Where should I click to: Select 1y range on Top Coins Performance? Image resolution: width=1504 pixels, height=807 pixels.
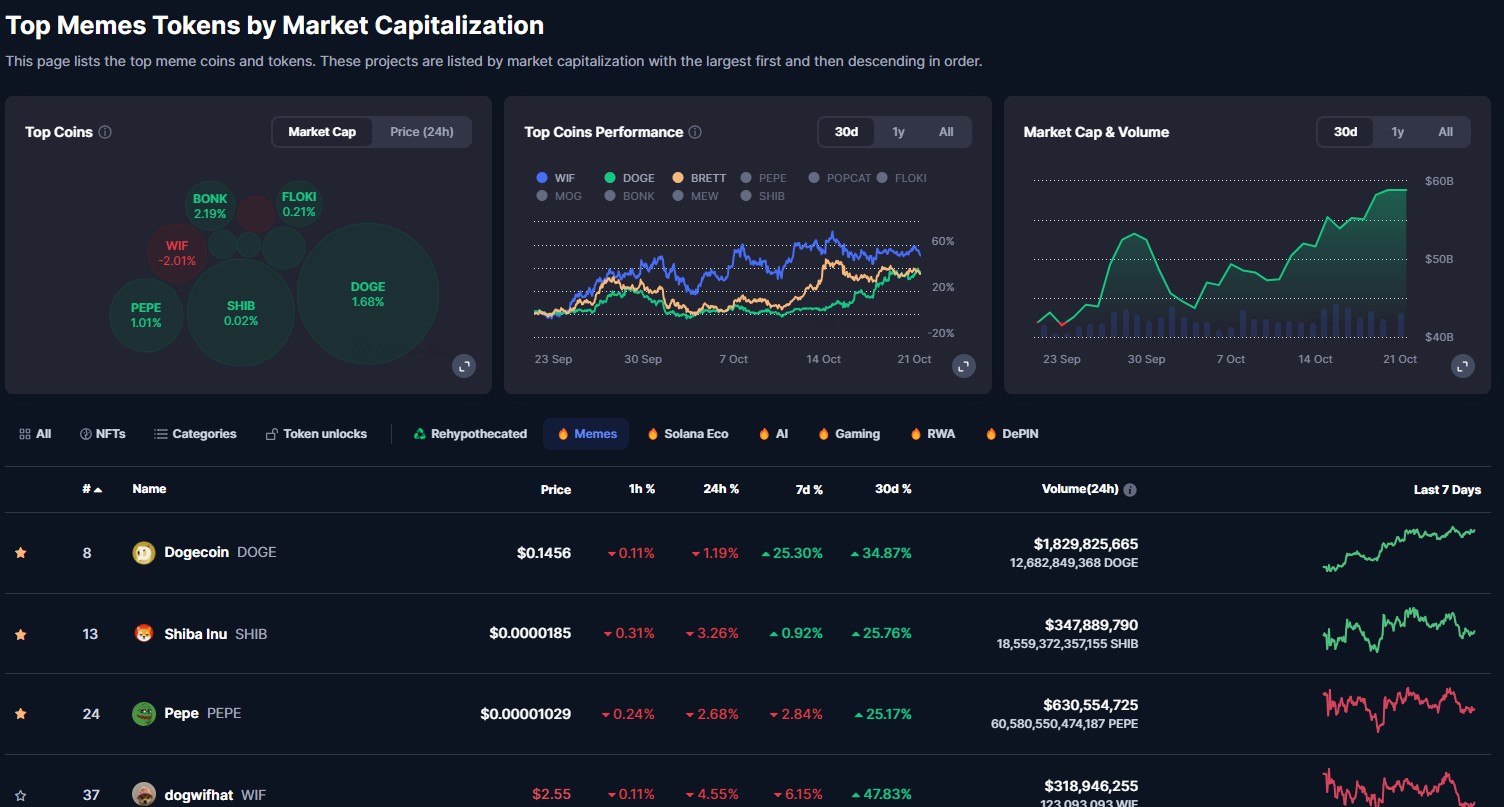pyautogui.click(x=898, y=132)
